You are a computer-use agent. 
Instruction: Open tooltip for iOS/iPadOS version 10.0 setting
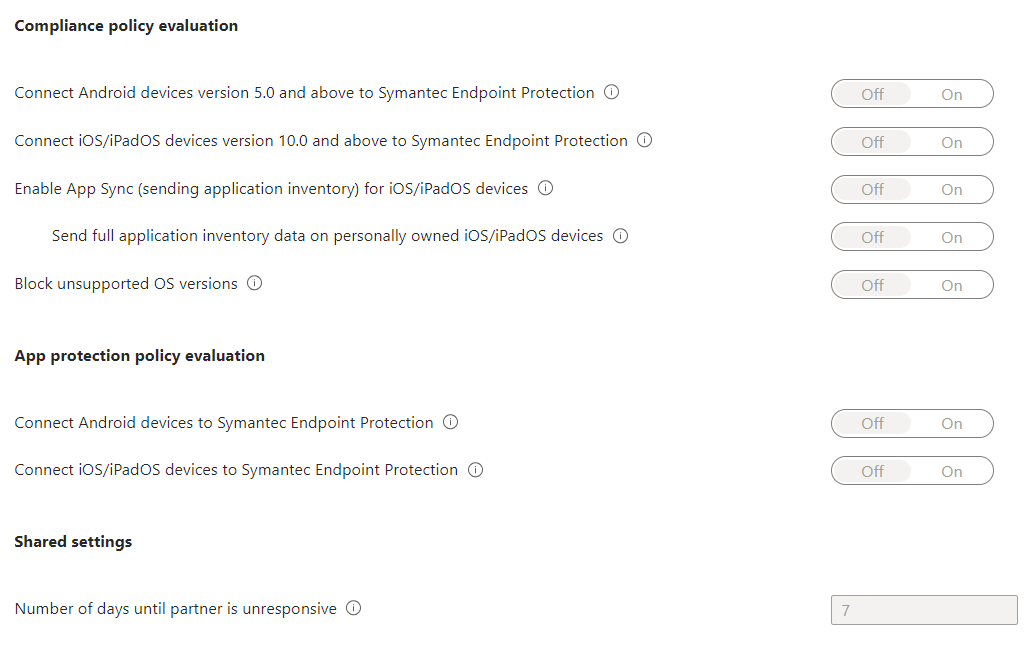645,141
